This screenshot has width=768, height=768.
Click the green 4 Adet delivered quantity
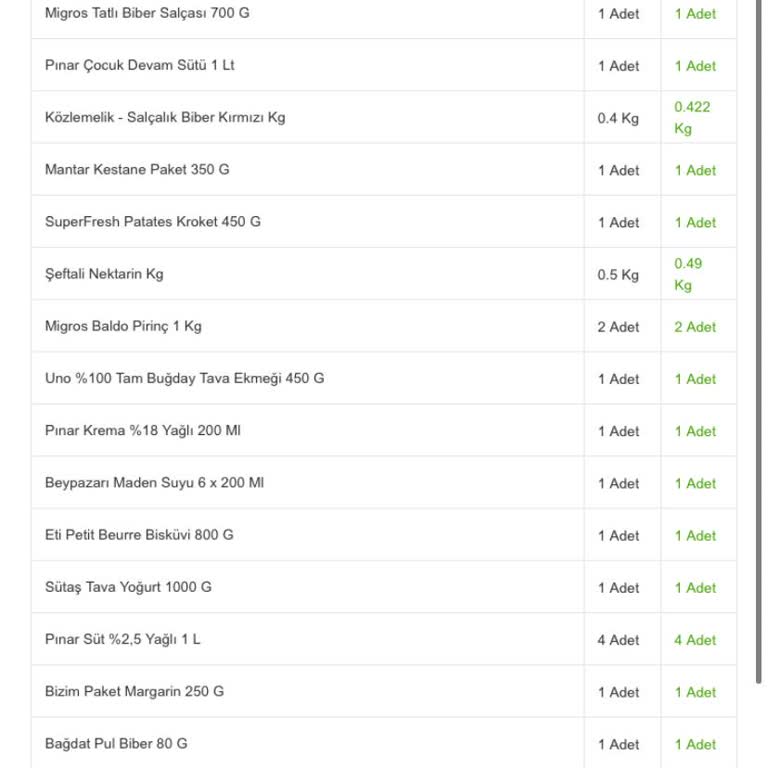pyautogui.click(x=695, y=640)
